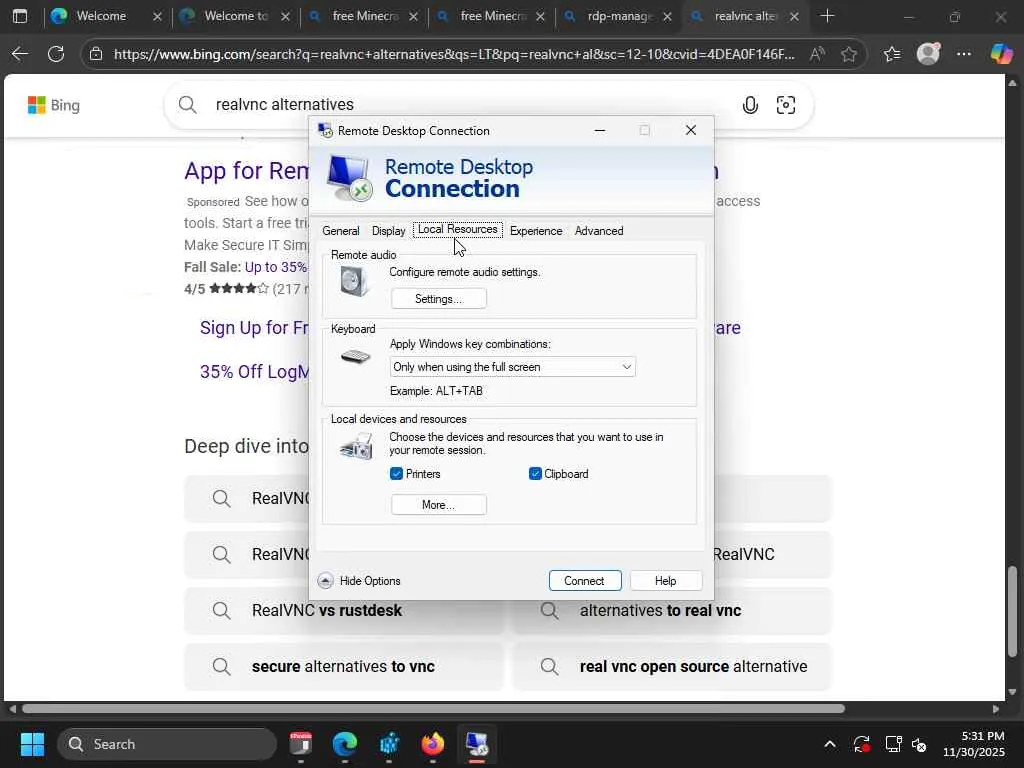
Task: Click the page vertical scrollbar thumb
Action: click(x=1012, y=611)
